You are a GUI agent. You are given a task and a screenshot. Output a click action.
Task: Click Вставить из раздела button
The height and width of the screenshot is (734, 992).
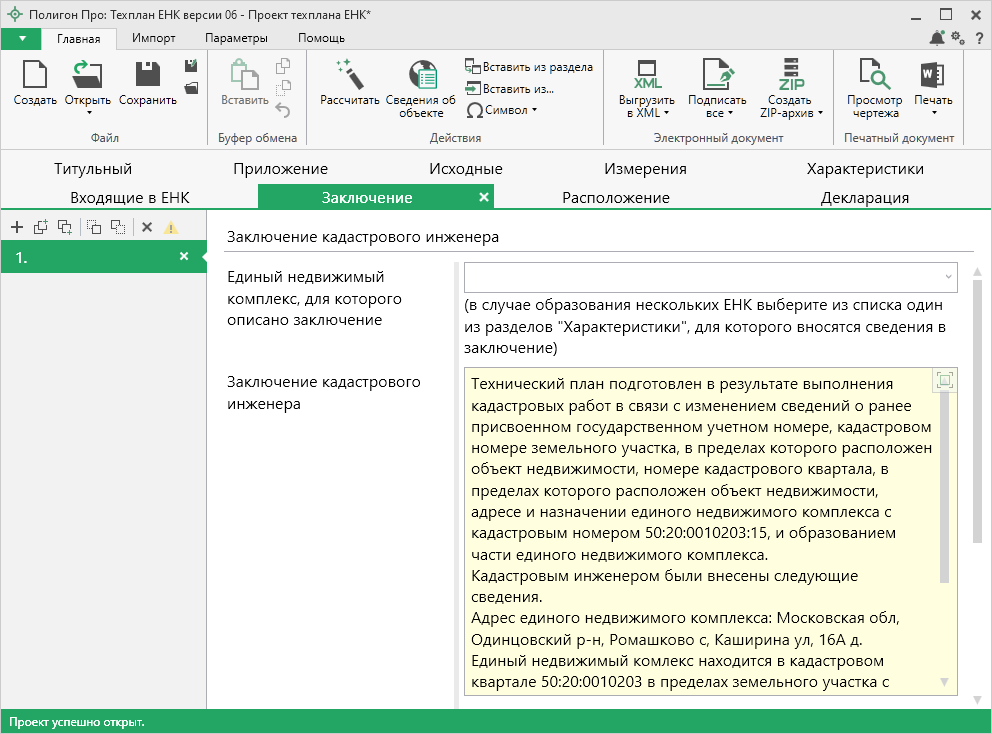point(529,67)
